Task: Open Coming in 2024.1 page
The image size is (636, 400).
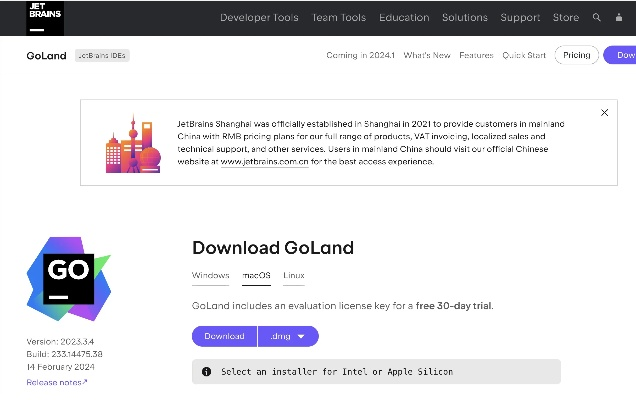Action: click(360, 55)
